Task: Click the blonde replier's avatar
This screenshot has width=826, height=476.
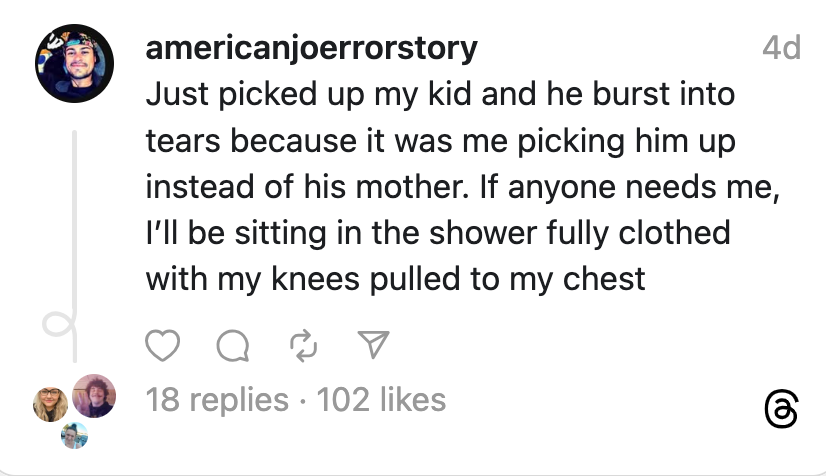Action: 52,400
